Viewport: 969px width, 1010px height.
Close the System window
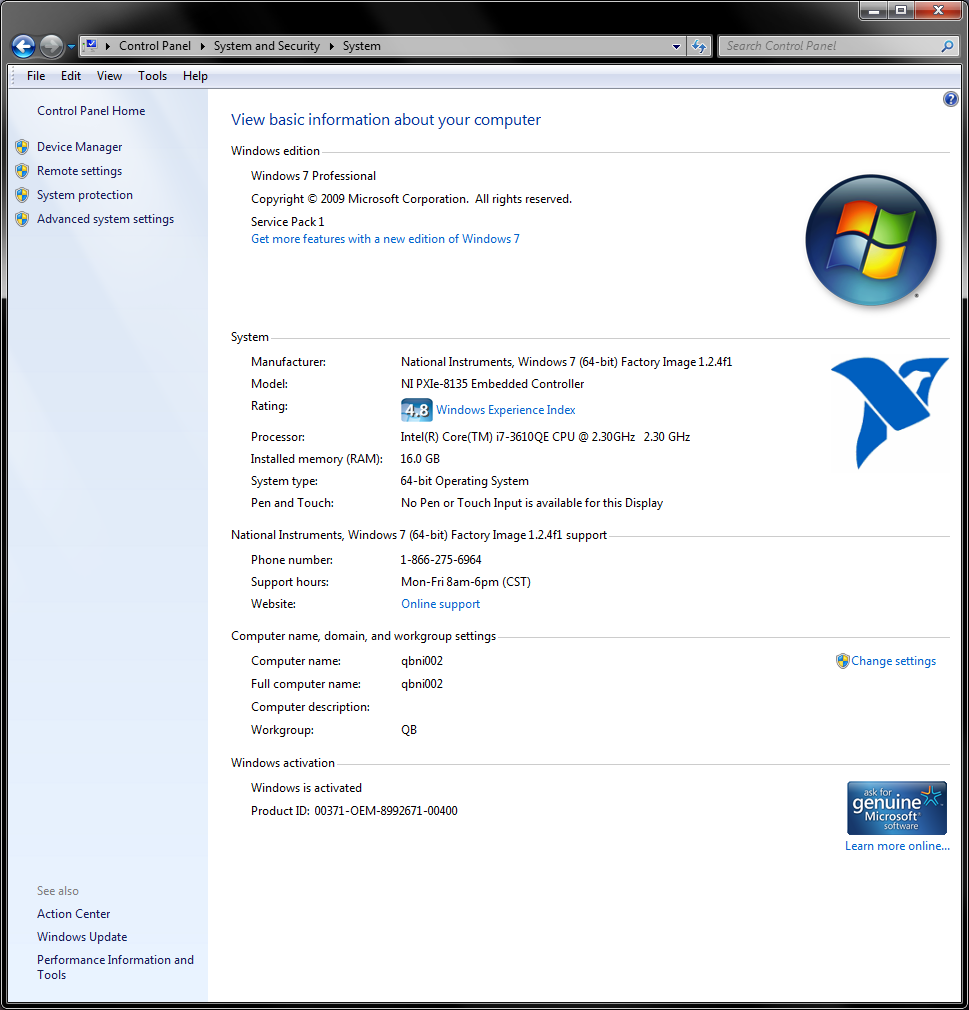tap(938, 10)
